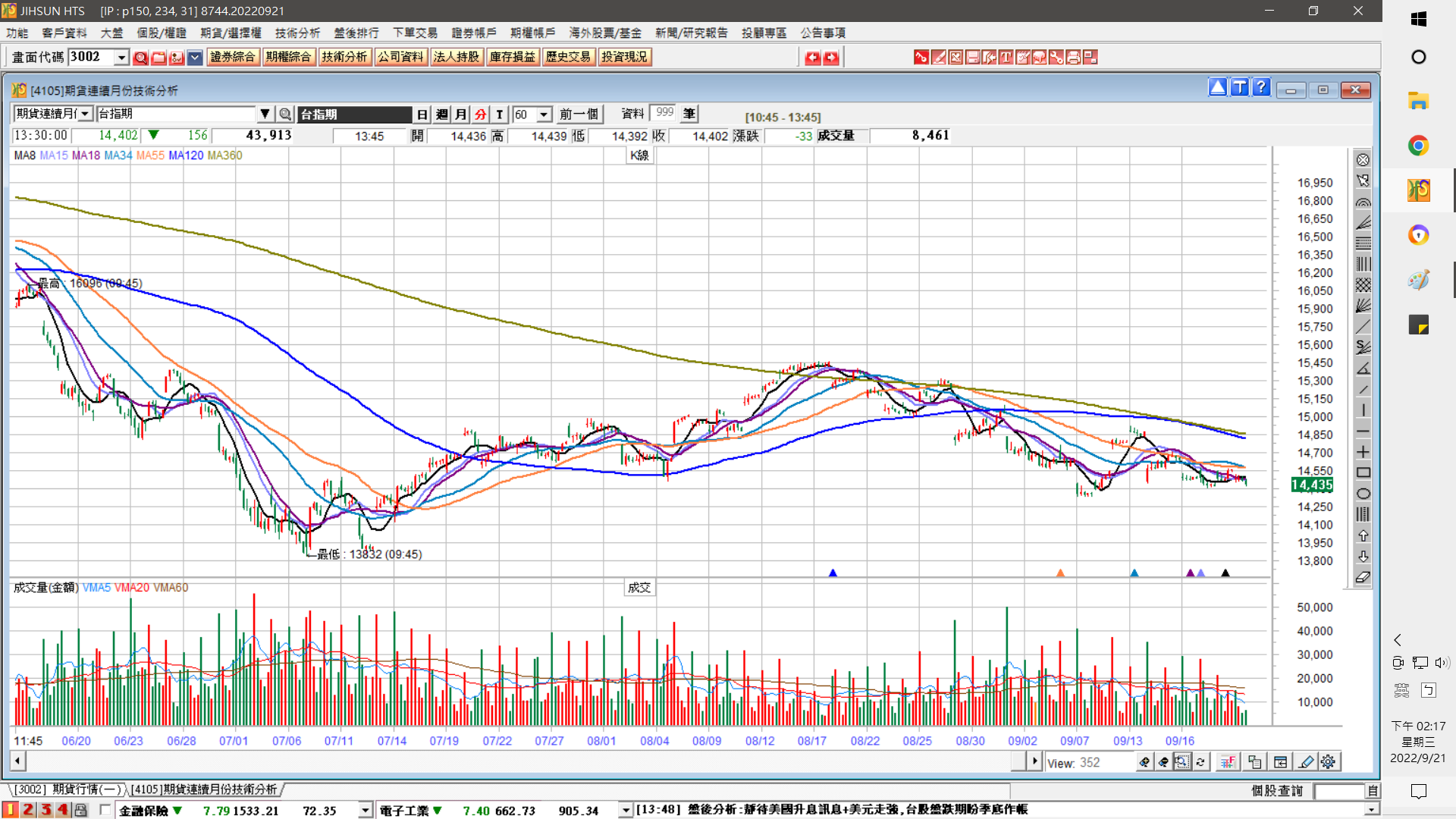1456x819 pixels.
Task: Tick the checkbox left of 金融保險
Action: point(105,810)
